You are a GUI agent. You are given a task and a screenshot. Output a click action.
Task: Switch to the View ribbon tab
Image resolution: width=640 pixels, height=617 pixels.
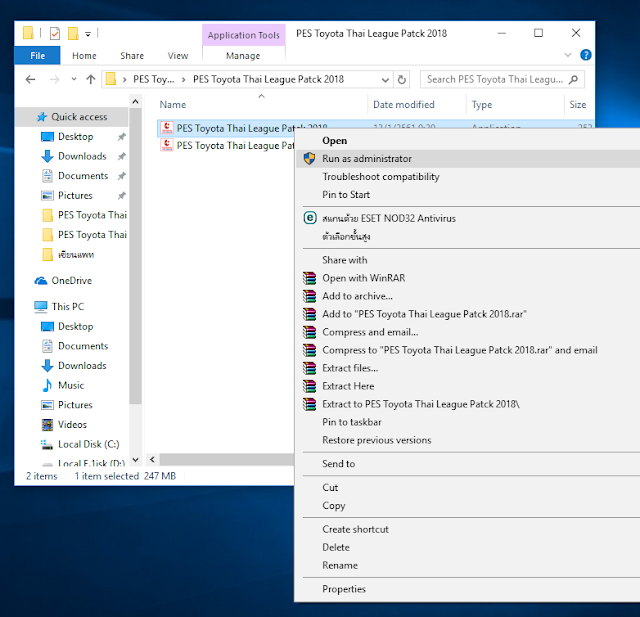[178, 55]
